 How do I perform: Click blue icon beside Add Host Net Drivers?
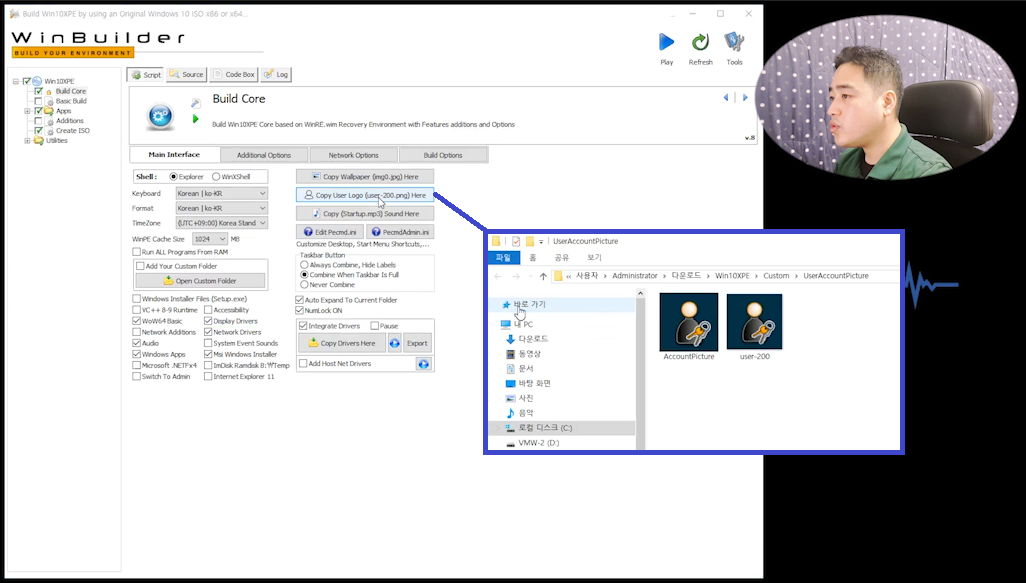click(423, 364)
